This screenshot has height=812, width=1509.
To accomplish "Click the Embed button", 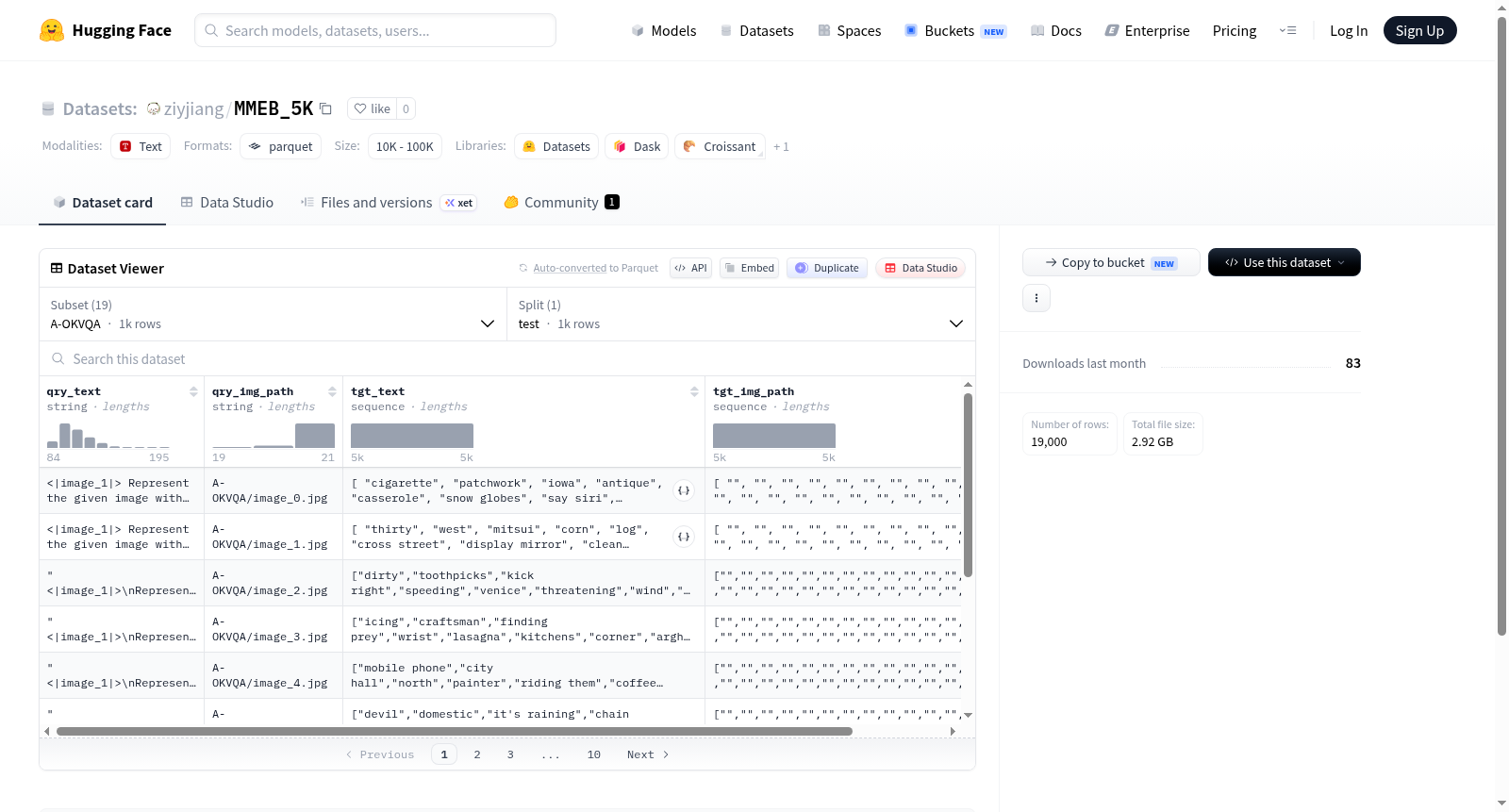I will pyautogui.click(x=749, y=268).
